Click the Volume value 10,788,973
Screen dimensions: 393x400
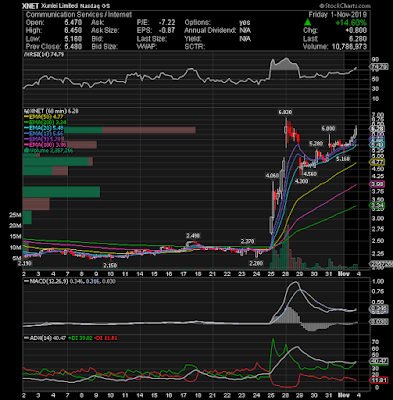click(349, 47)
